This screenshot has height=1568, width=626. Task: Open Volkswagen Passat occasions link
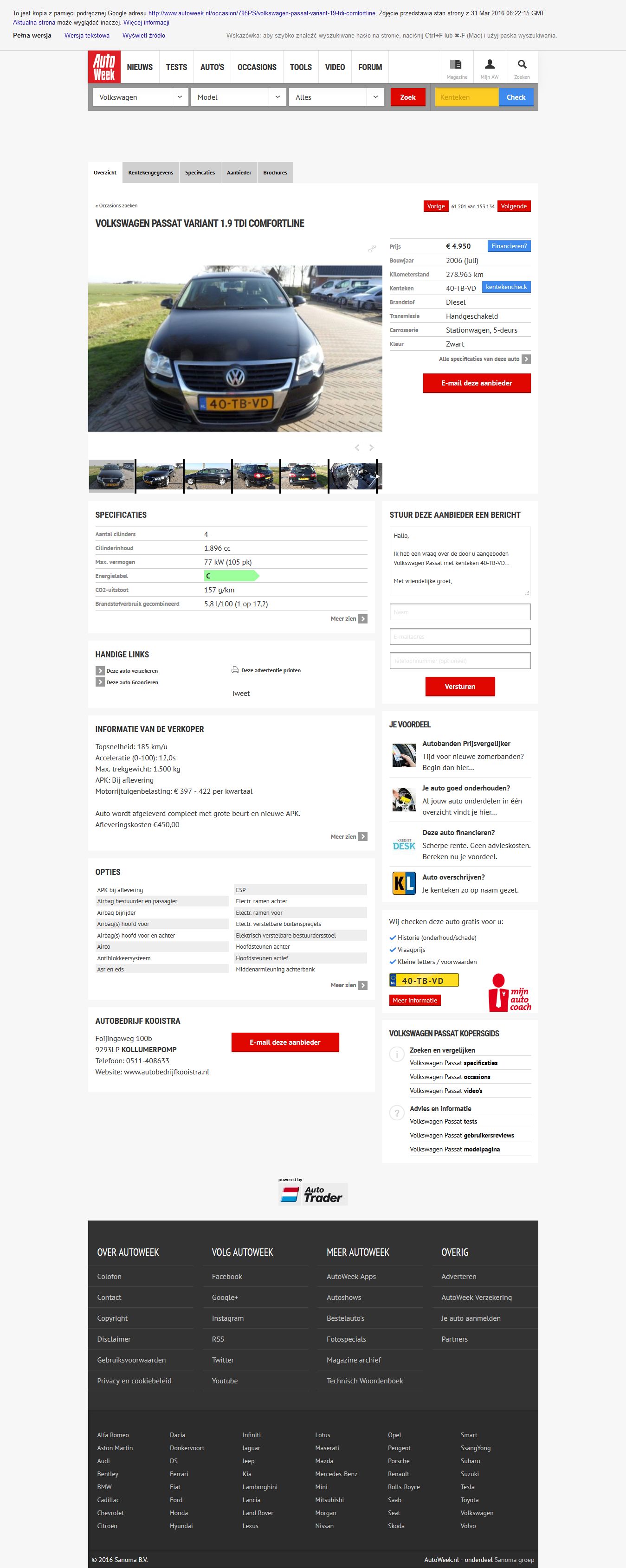pyautogui.click(x=450, y=1077)
